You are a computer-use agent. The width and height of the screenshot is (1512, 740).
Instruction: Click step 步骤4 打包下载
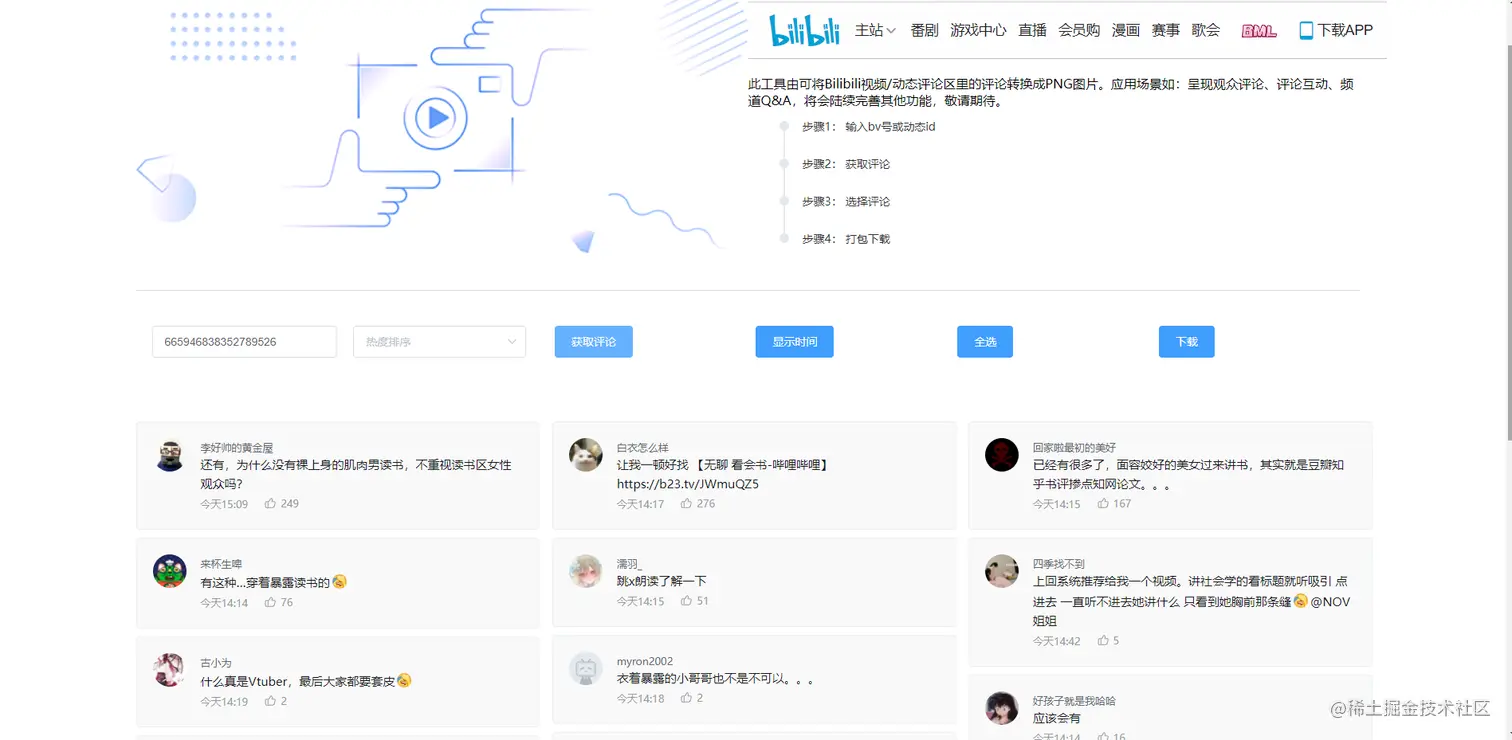click(x=846, y=239)
